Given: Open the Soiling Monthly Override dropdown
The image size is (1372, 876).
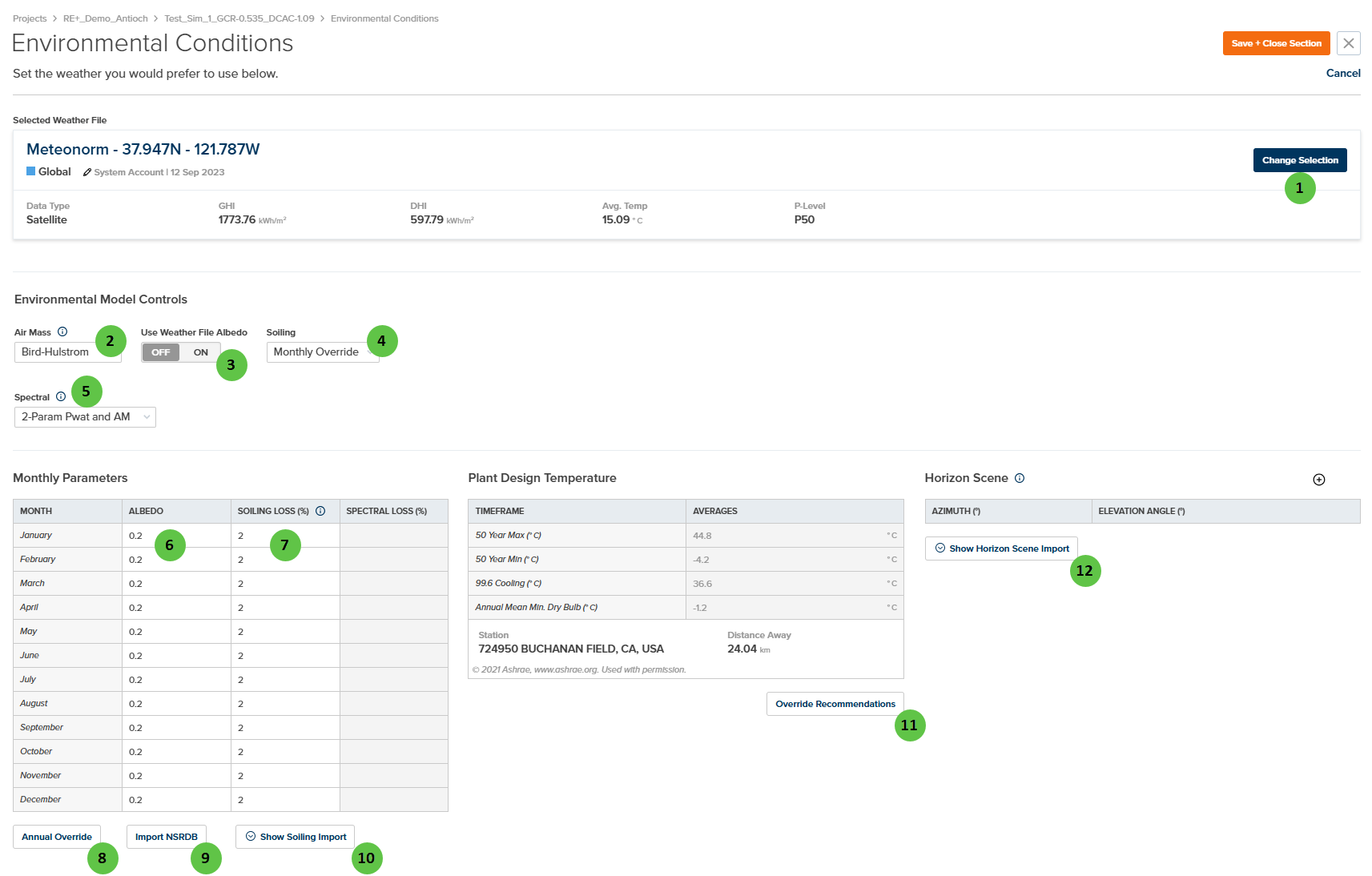Looking at the screenshot, I should click(323, 352).
